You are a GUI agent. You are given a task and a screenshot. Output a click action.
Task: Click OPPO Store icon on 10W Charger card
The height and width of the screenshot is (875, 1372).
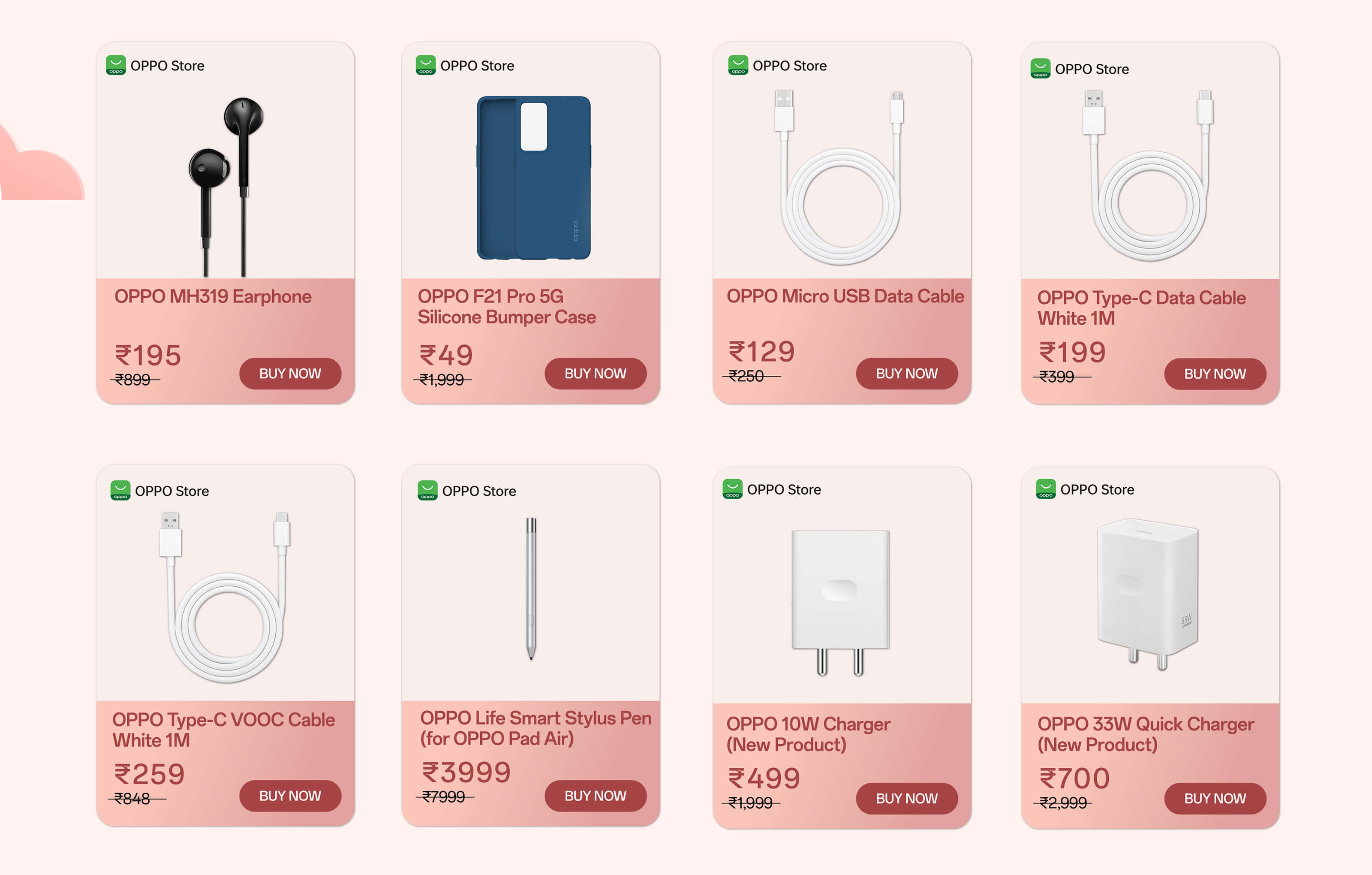pyautogui.click(x=732, y=489)
